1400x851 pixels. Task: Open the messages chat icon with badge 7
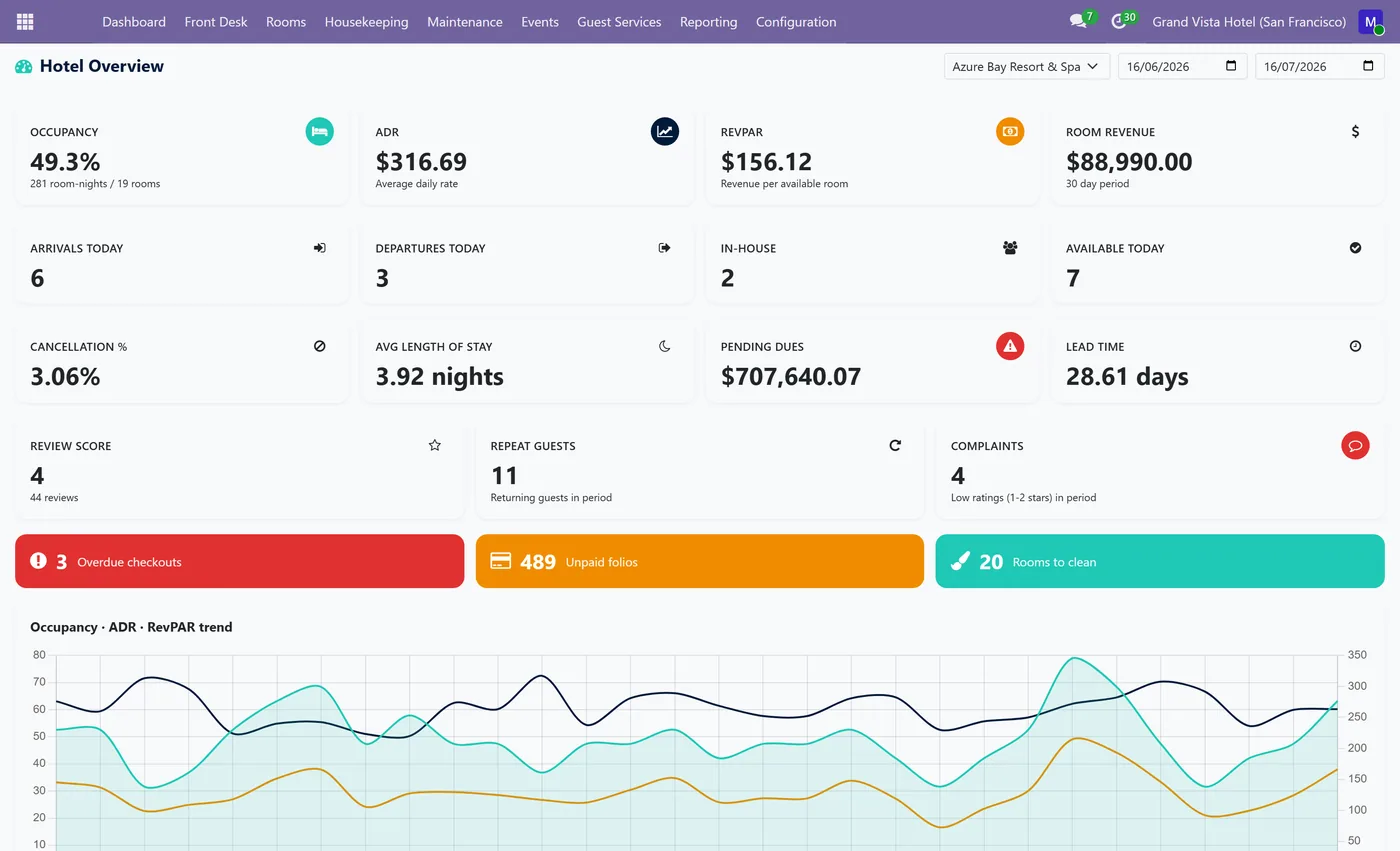coord(1078,21)
